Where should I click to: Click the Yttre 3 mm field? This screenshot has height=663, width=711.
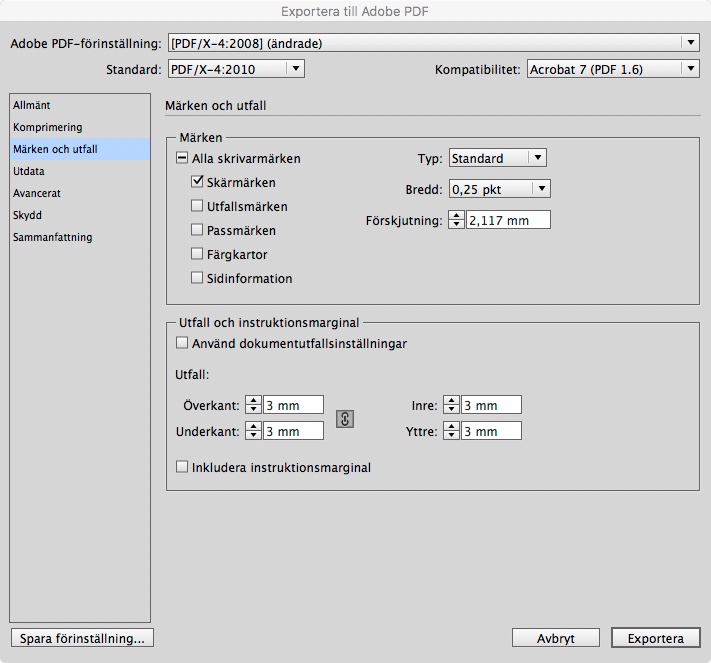492,431
